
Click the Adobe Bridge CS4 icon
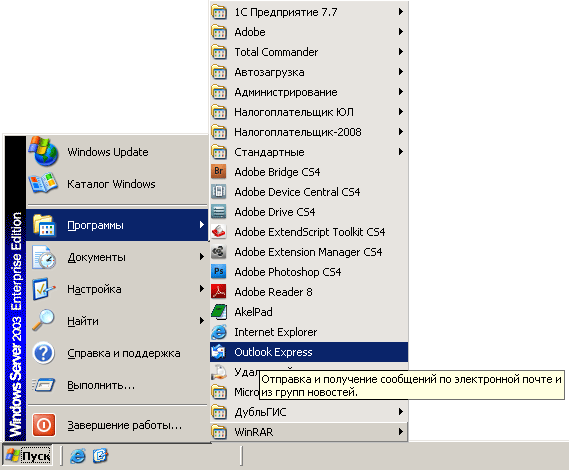tap(219, 171)
